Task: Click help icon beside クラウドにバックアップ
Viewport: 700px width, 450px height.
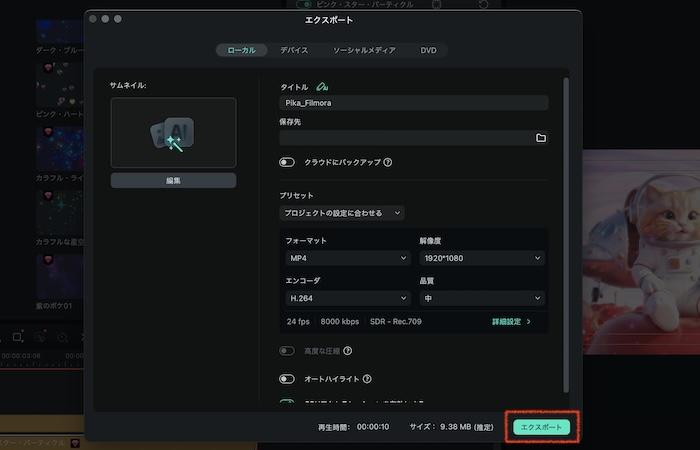Action: coord(387,162)
